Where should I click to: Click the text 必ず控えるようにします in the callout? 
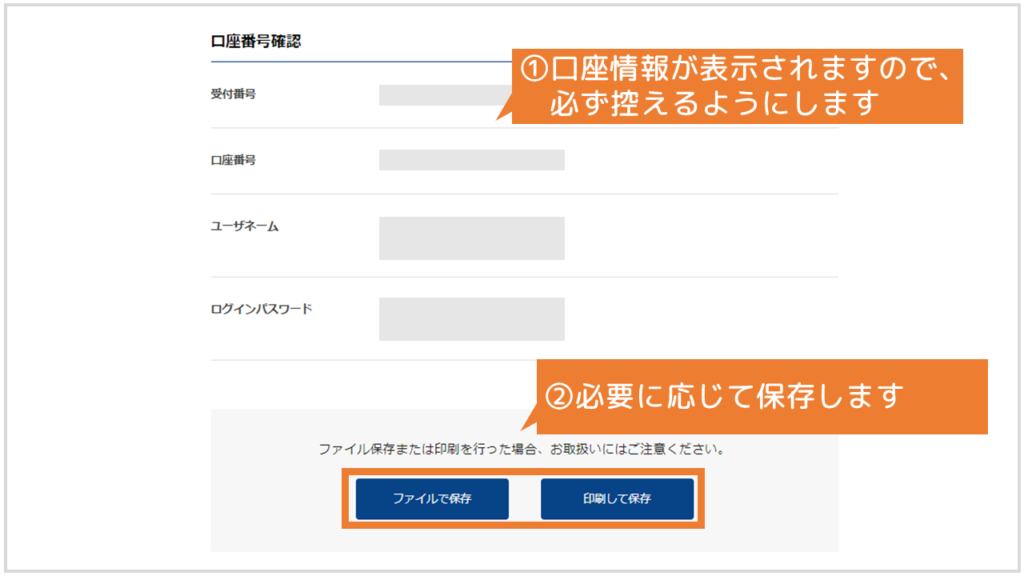click(x=714, y=103)
